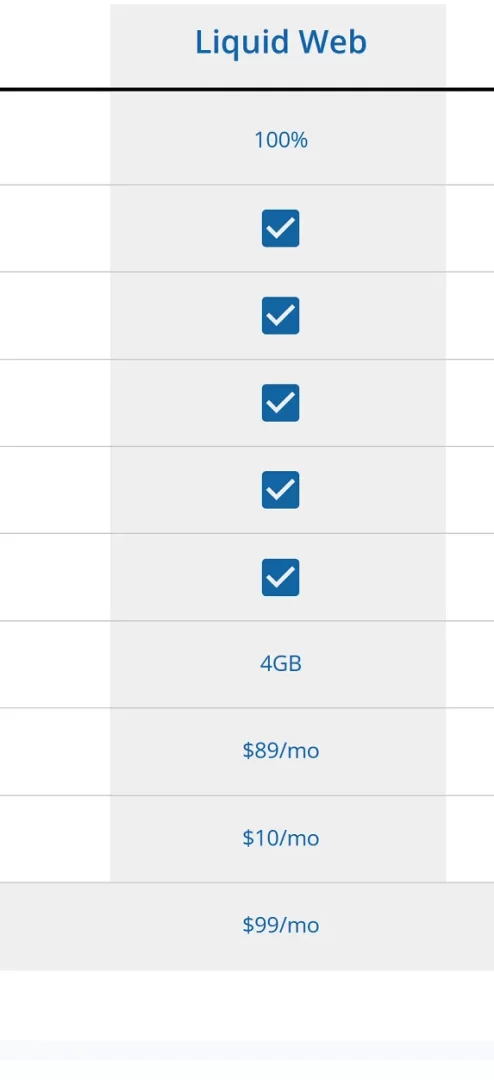The image size is (494, 1080).
Task: Select the 100% value cell
Action: [x=280, y=141]
